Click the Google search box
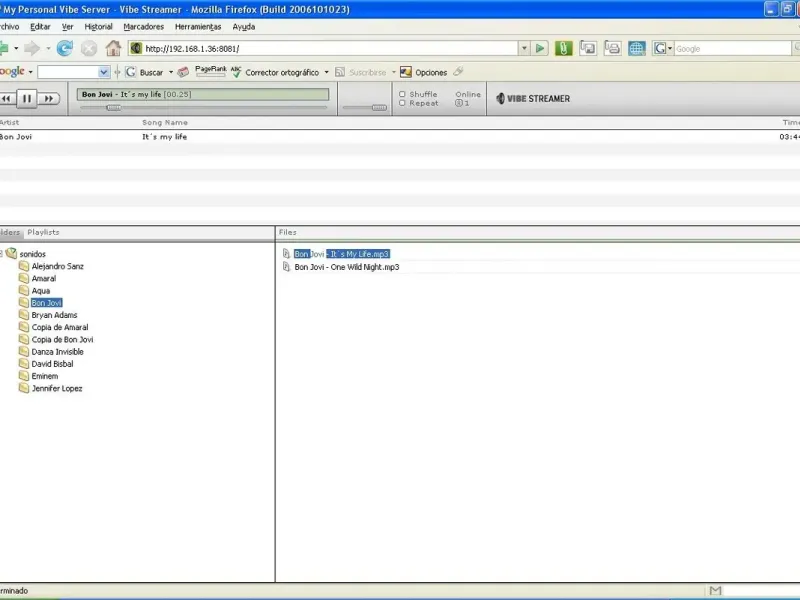 pos(733,48)
